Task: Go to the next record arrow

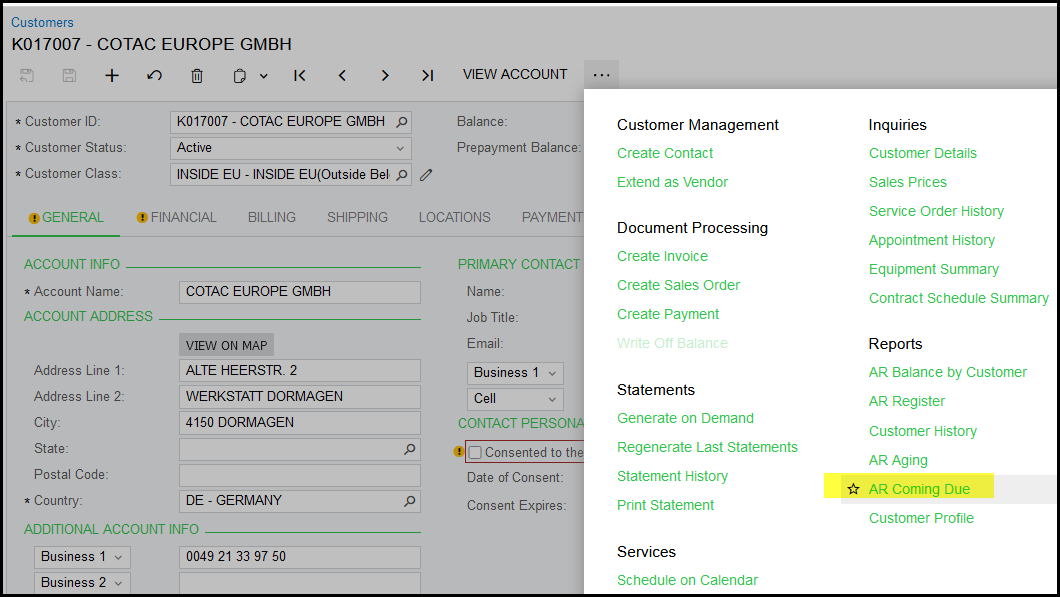Action: pyautogui.click(x=385, y=75)
